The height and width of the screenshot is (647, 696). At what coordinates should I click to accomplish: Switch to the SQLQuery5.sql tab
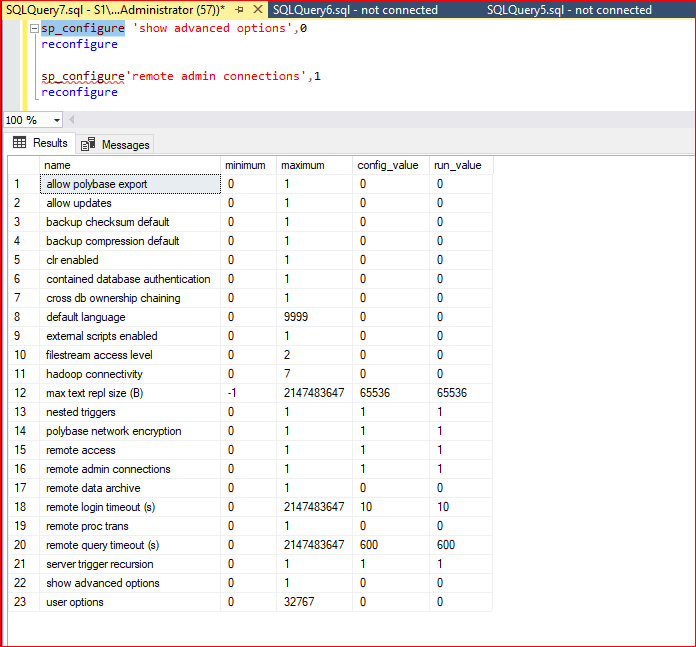pyautogui.click(x=569, y=10)
